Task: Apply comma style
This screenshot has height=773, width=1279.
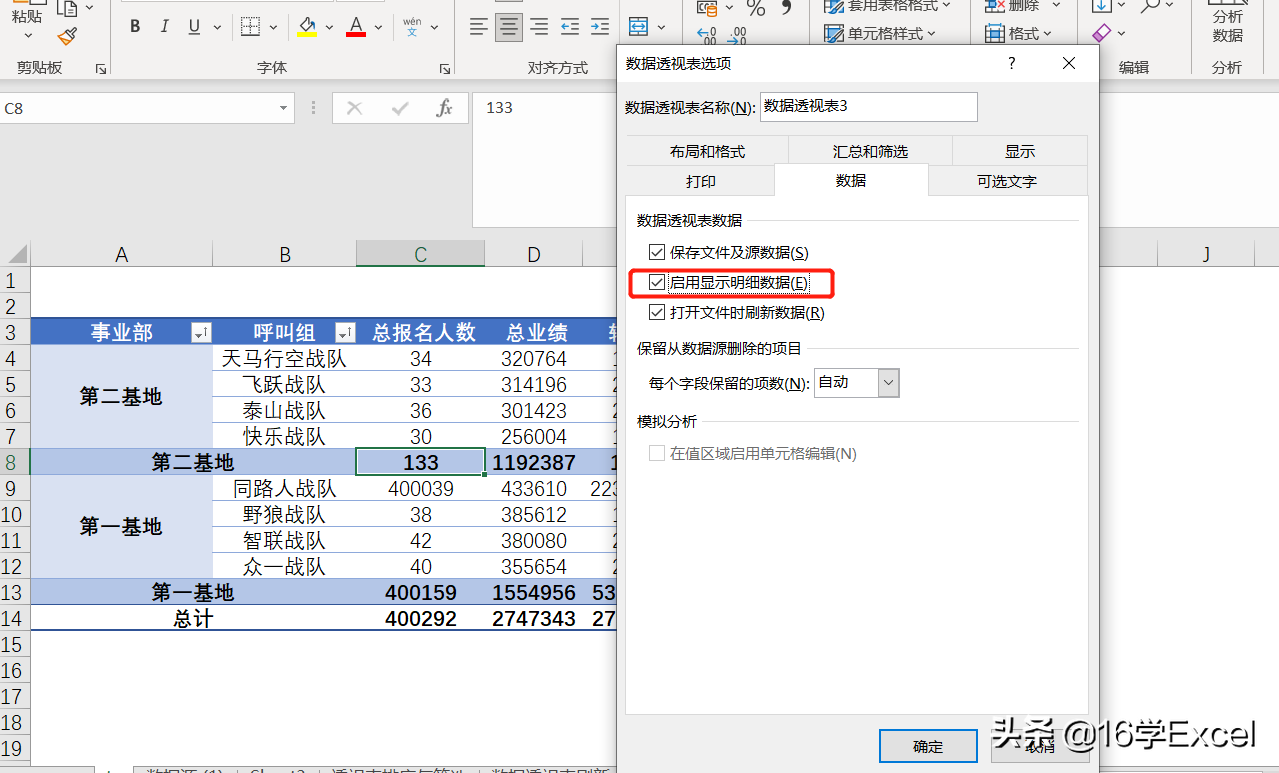Action: [787, 9]
